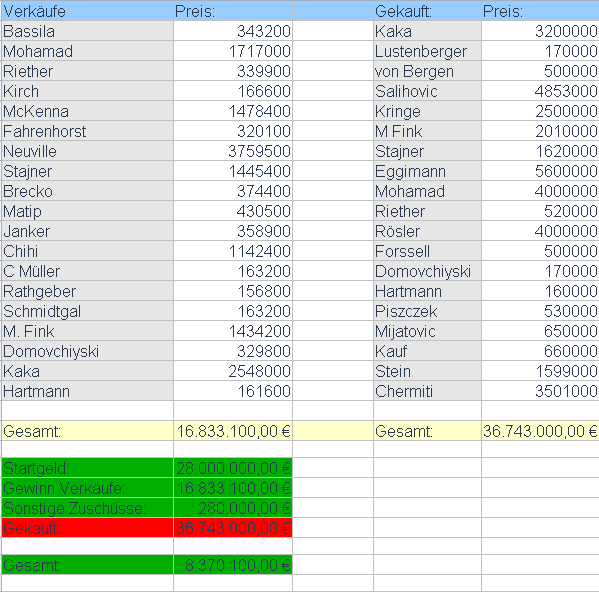Viewport: 599px width, 592px height.
Task: Click the Neuville price cell 3759500
Action: click(x=233, y=151)
